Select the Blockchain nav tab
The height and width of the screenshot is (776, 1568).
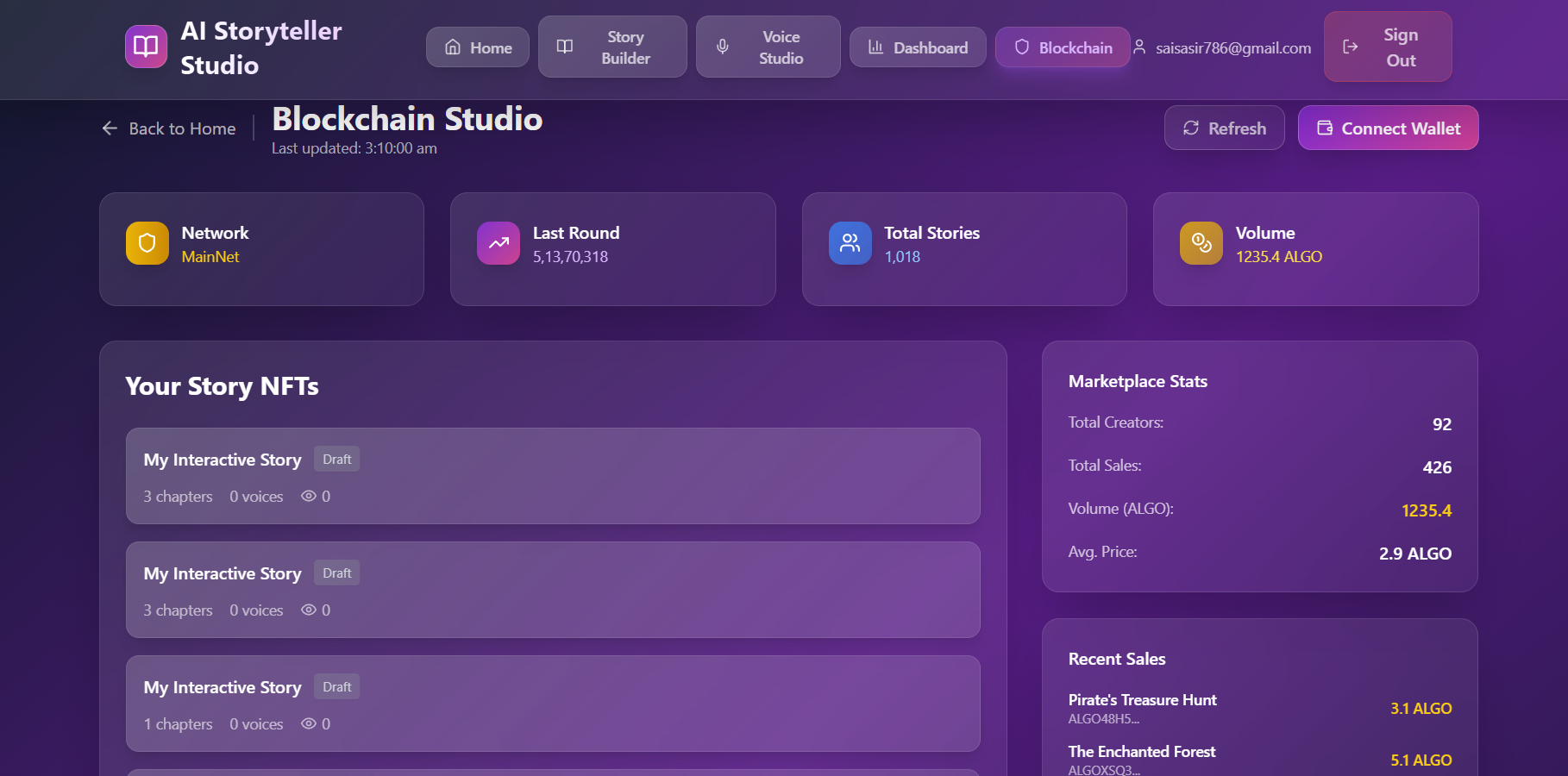1063,47
